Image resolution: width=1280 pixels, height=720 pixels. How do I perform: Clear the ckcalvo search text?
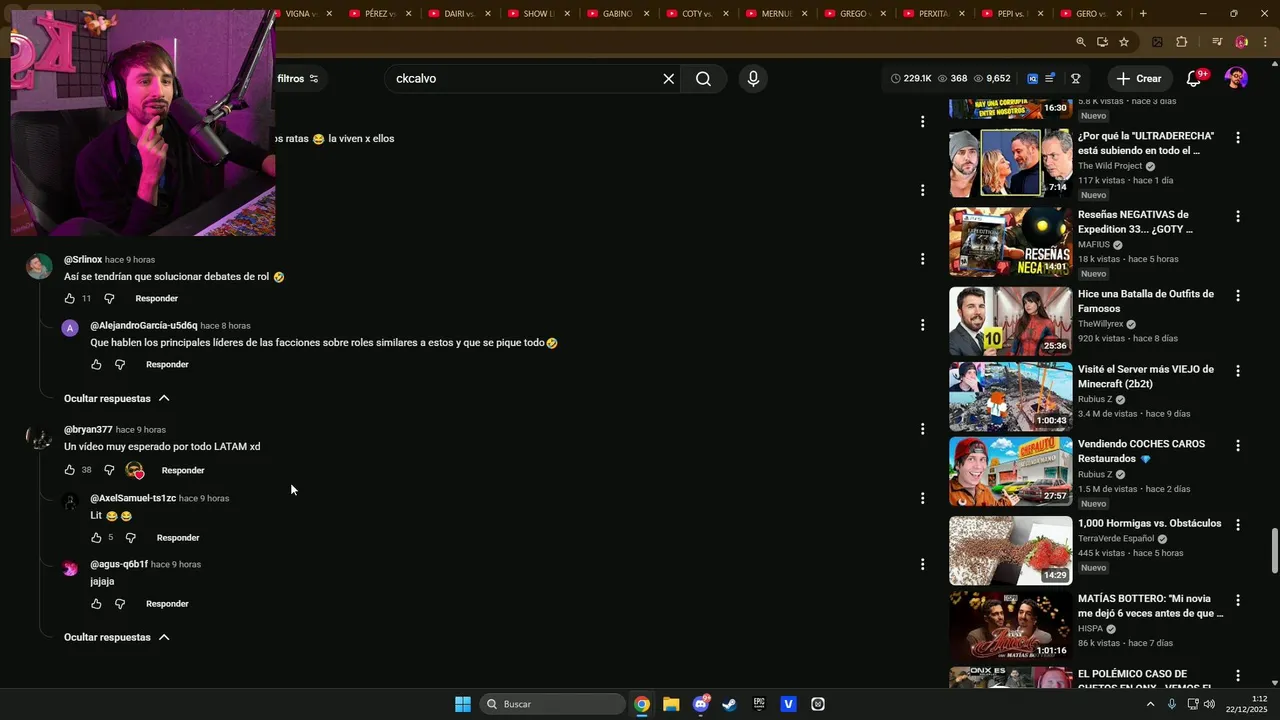point(669,78)
